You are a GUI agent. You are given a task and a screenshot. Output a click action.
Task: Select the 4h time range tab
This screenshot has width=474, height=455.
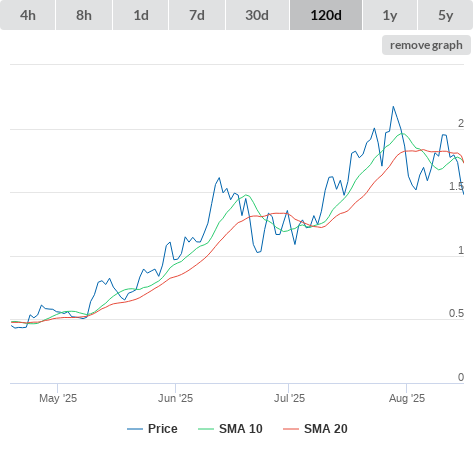pos(28,15)
